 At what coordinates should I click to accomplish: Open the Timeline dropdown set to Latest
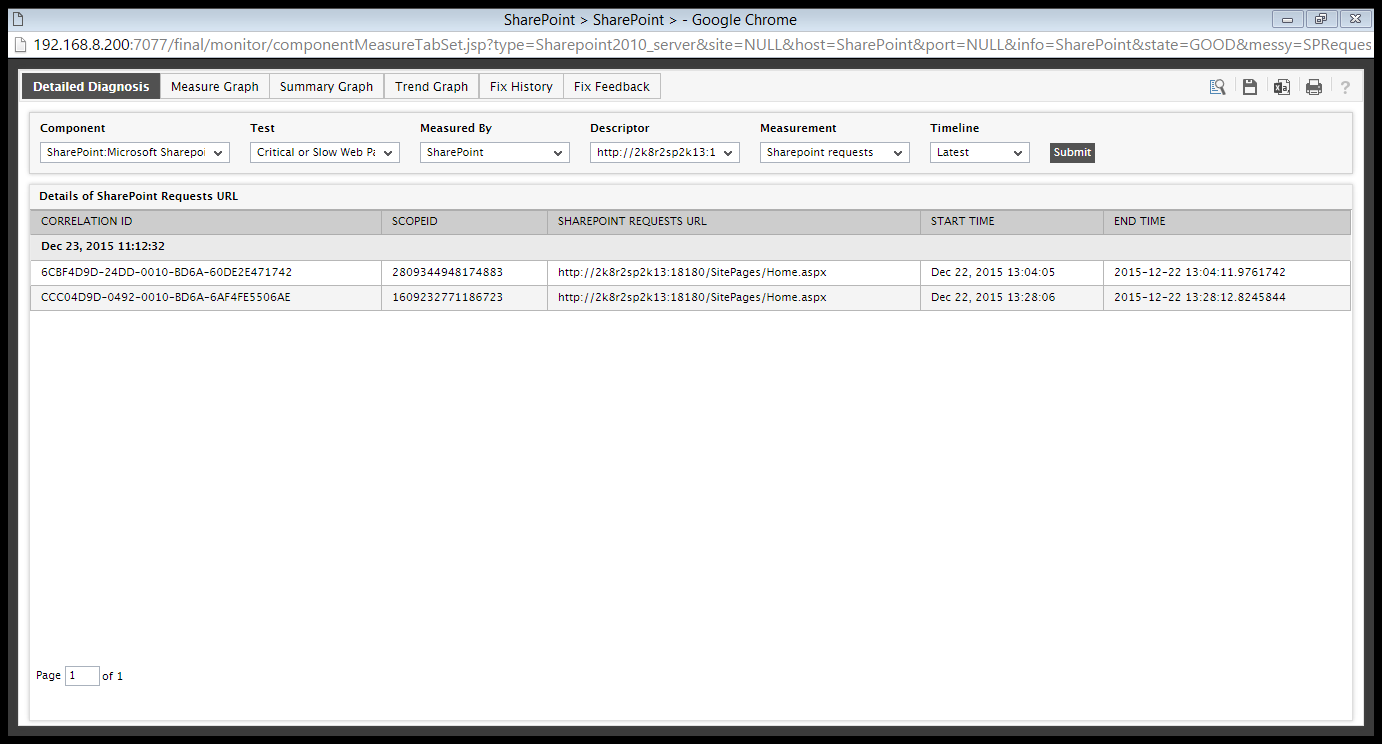[x=980, y=152]
